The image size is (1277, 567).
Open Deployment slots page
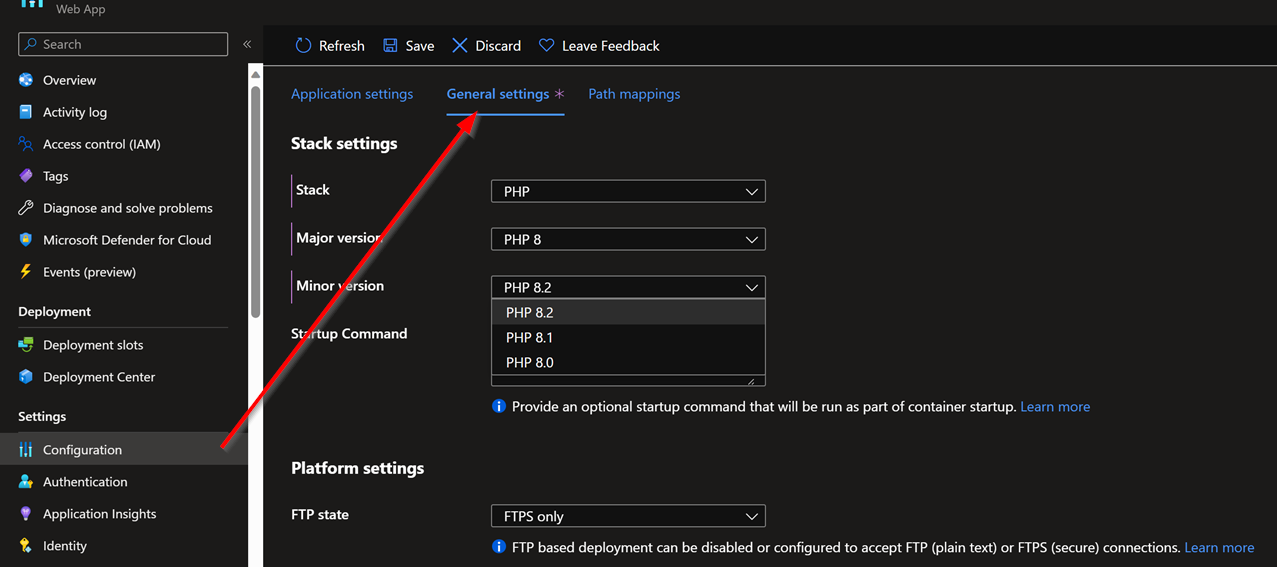(x=93, y=345)
